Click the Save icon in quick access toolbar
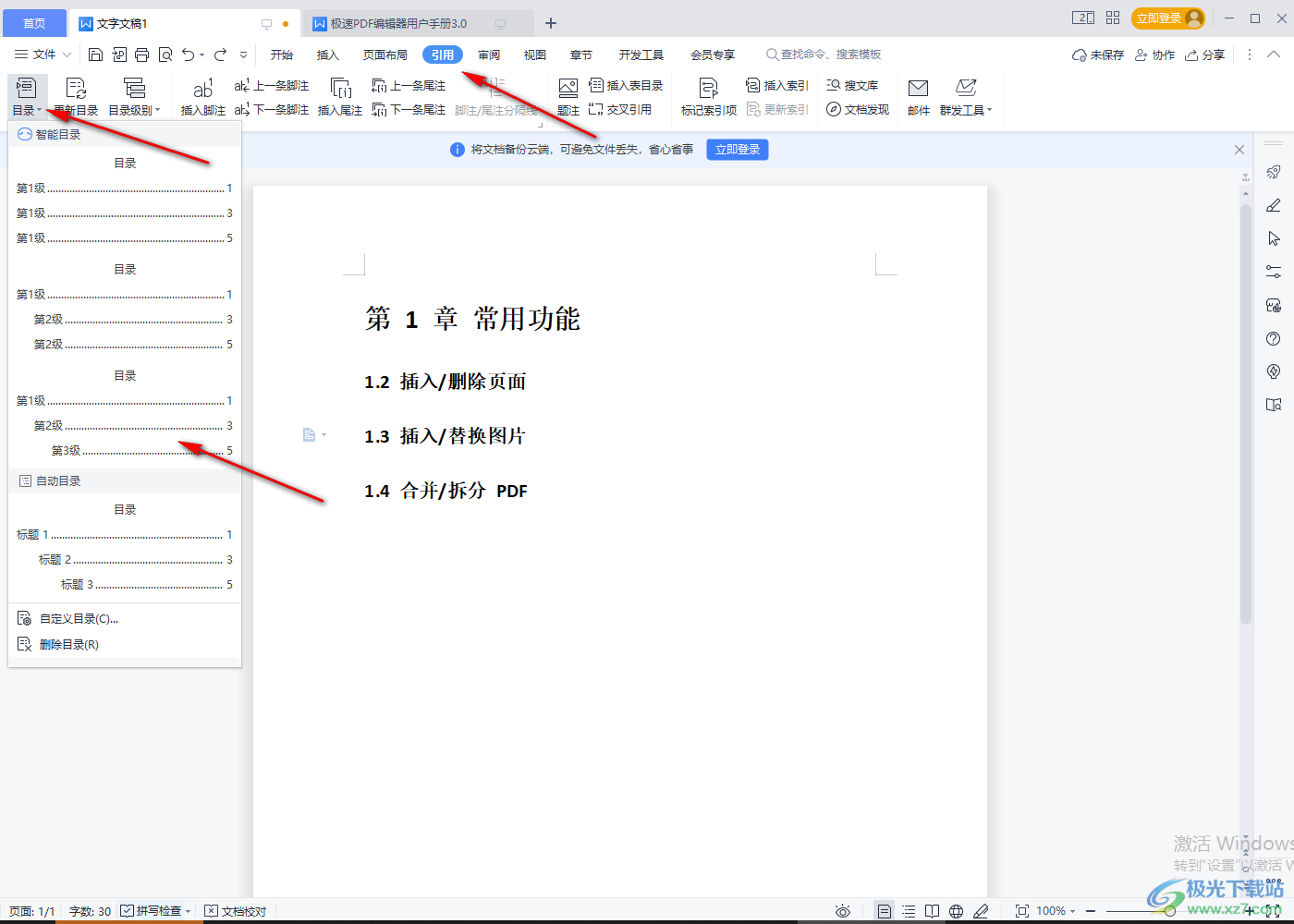The image size is (1294, 924). 95,55
